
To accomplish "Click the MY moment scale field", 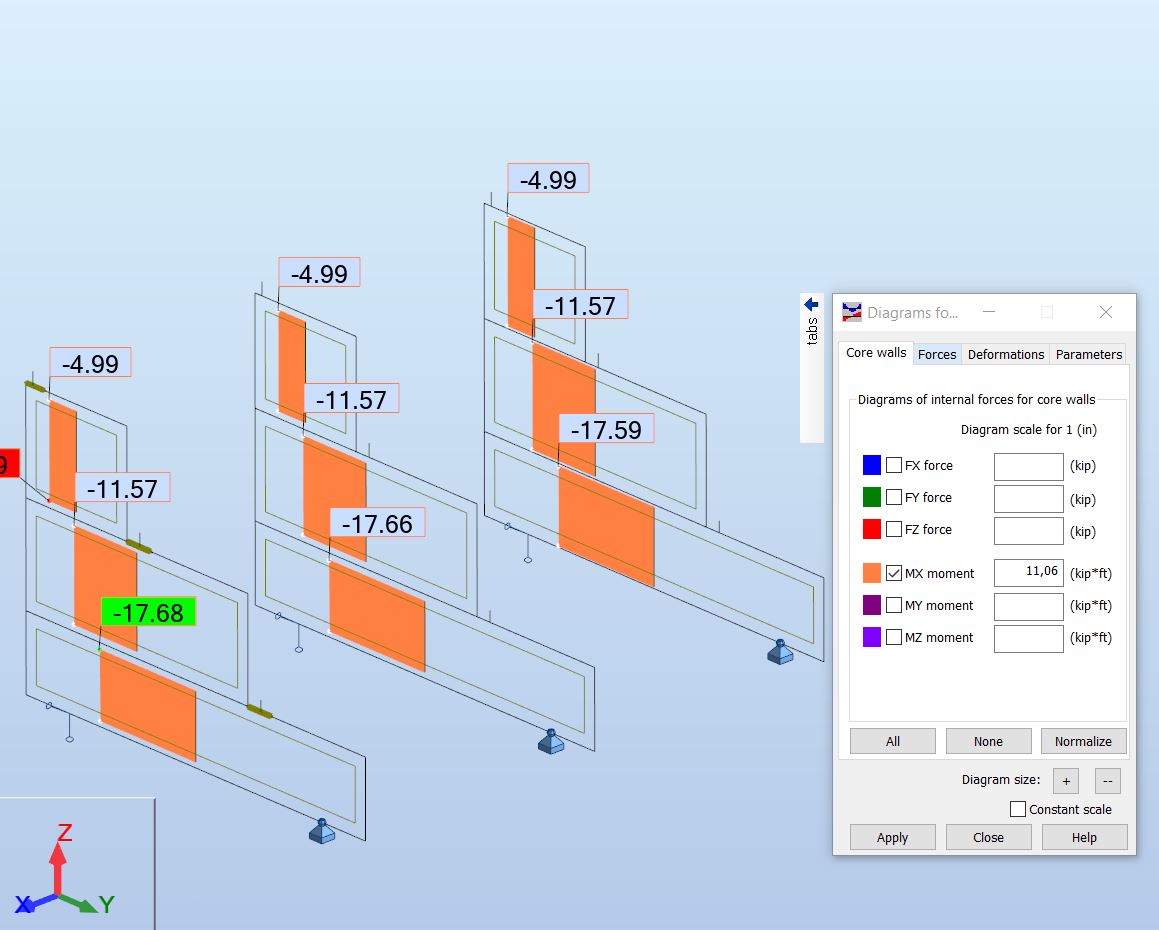I will pos(1028,607).
